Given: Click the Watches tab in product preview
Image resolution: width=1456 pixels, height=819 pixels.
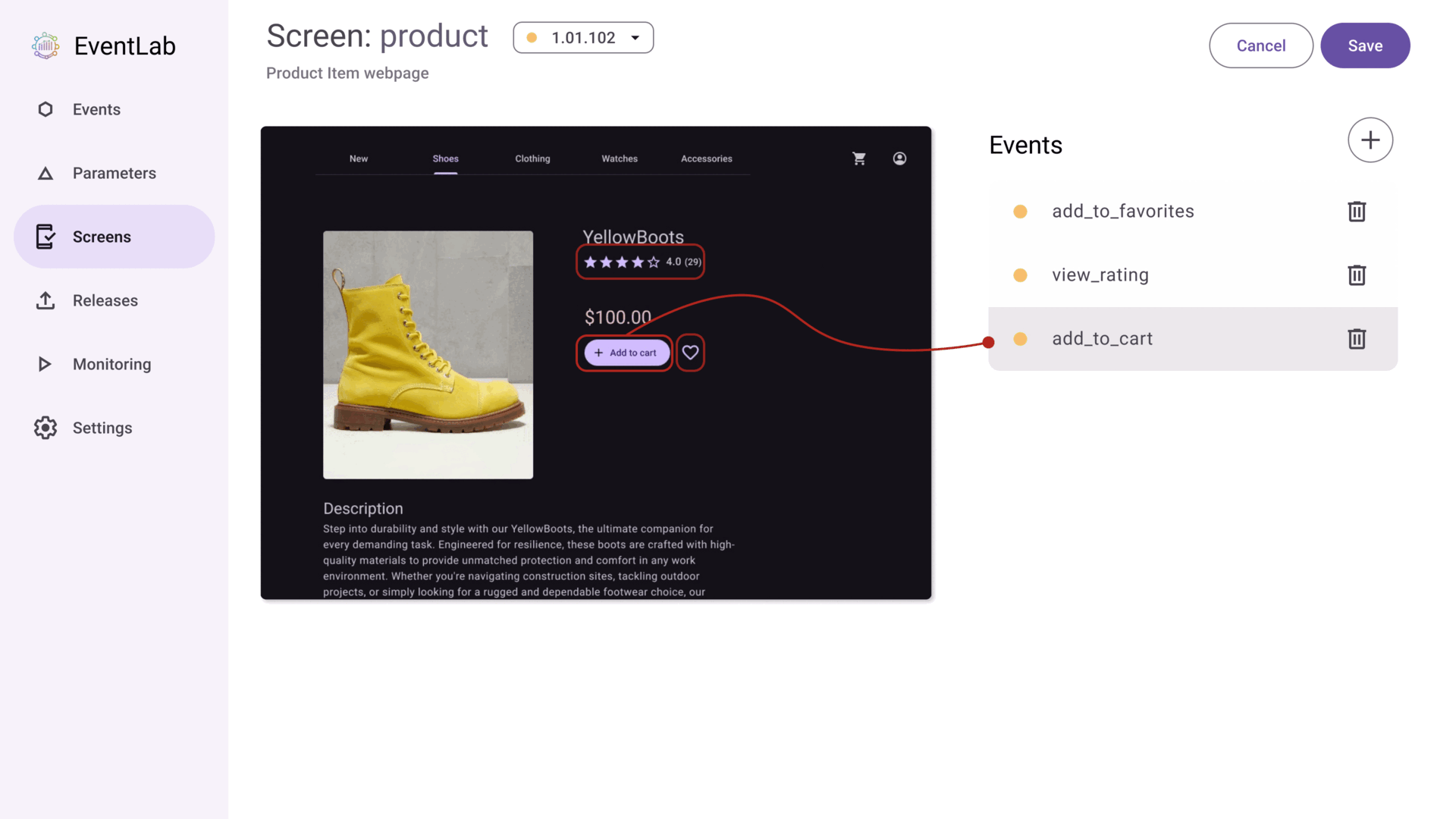Looking at the screenshot, I should click(x=620, y=158).
